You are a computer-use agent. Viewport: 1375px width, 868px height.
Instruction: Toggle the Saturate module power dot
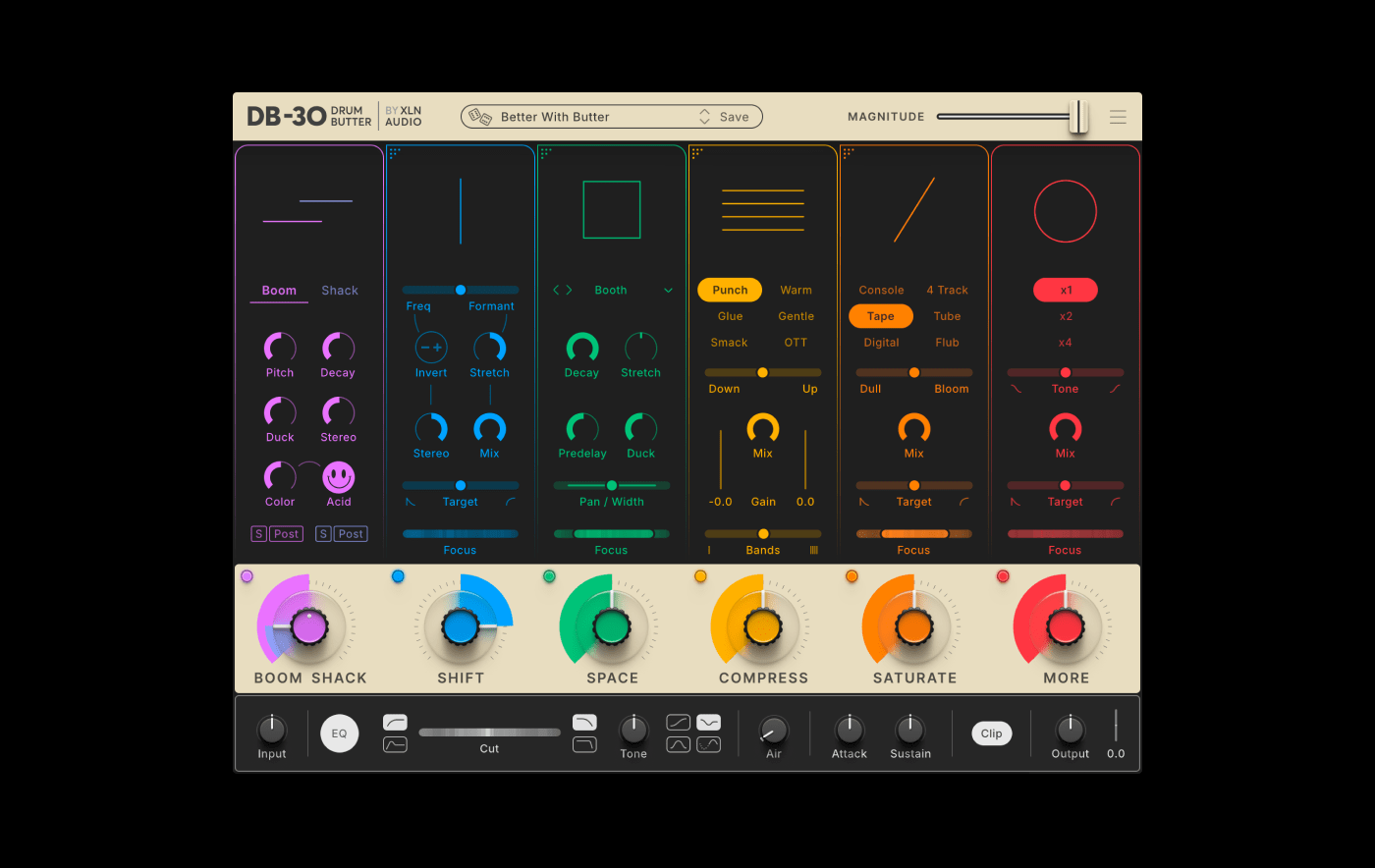pos(852,576)
